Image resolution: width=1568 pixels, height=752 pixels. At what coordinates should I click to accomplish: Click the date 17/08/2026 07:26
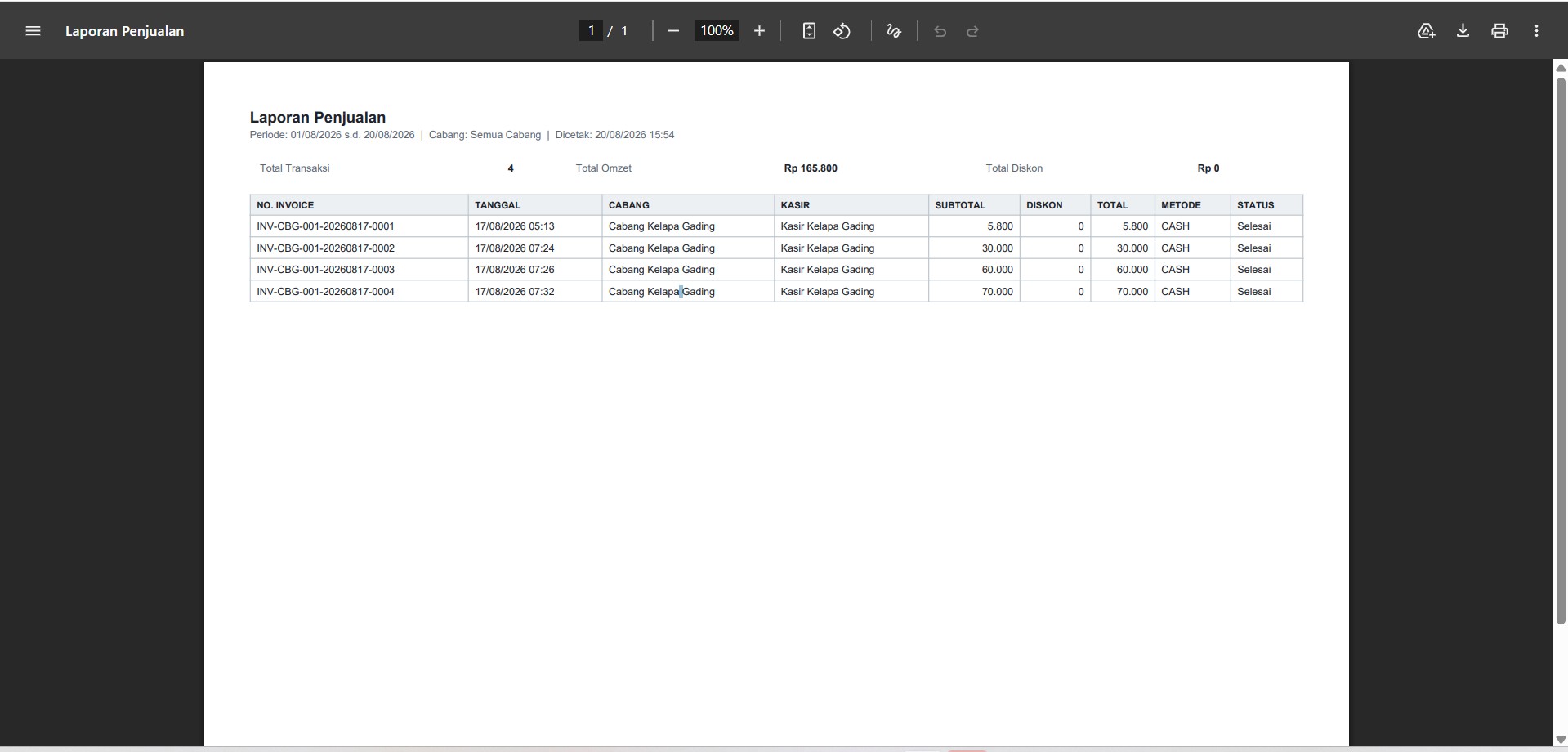[x=515, y=270]
